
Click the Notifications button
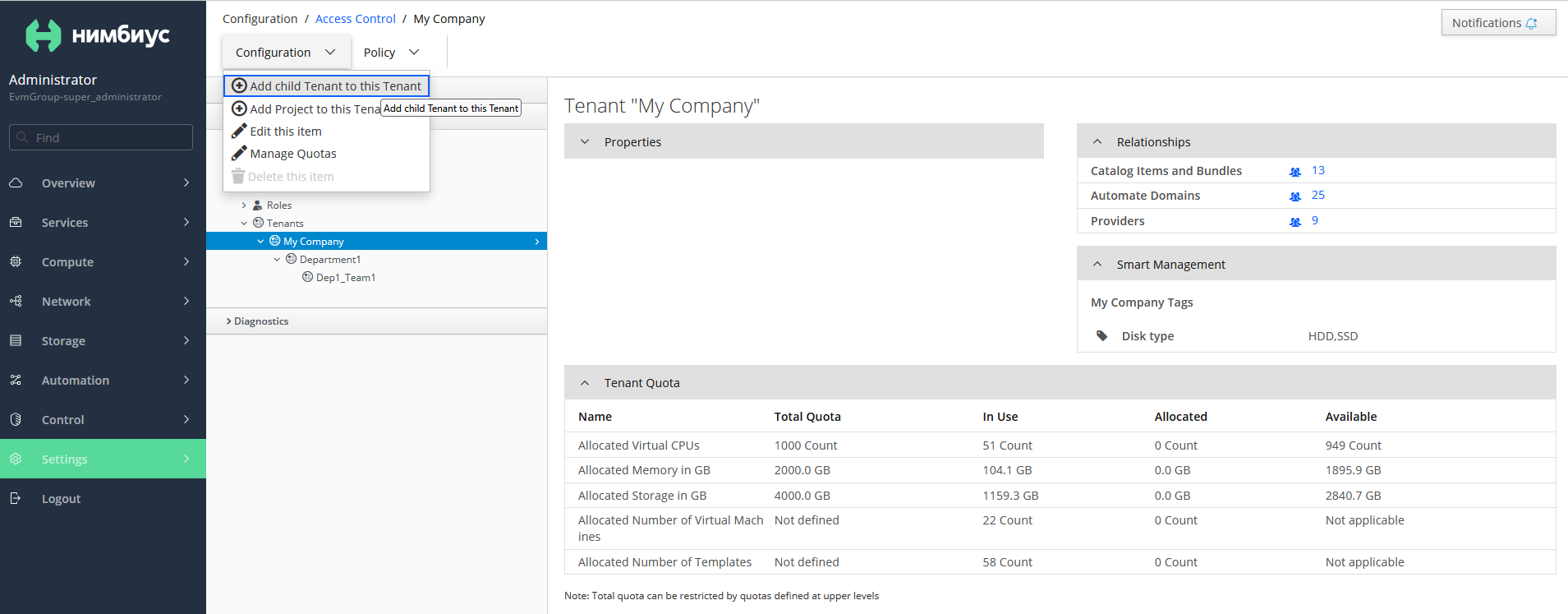[1498, 22]
